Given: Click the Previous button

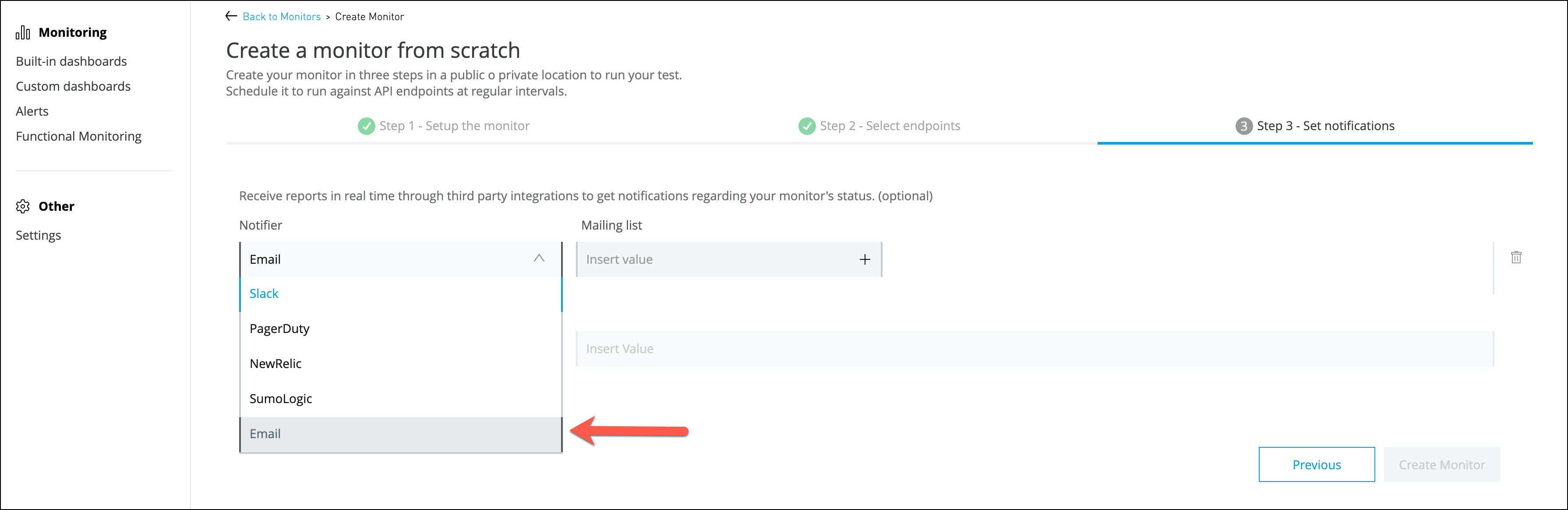Looking at the screenshot, I should (1316, 465).
